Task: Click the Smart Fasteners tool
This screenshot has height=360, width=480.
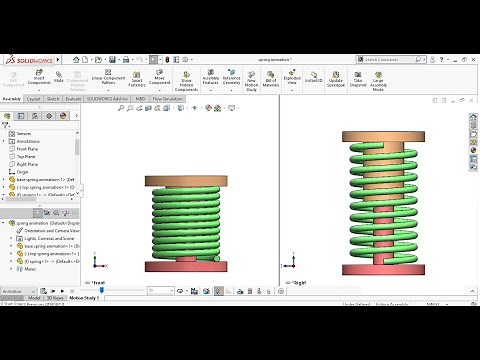Action: tap(137, 79)
